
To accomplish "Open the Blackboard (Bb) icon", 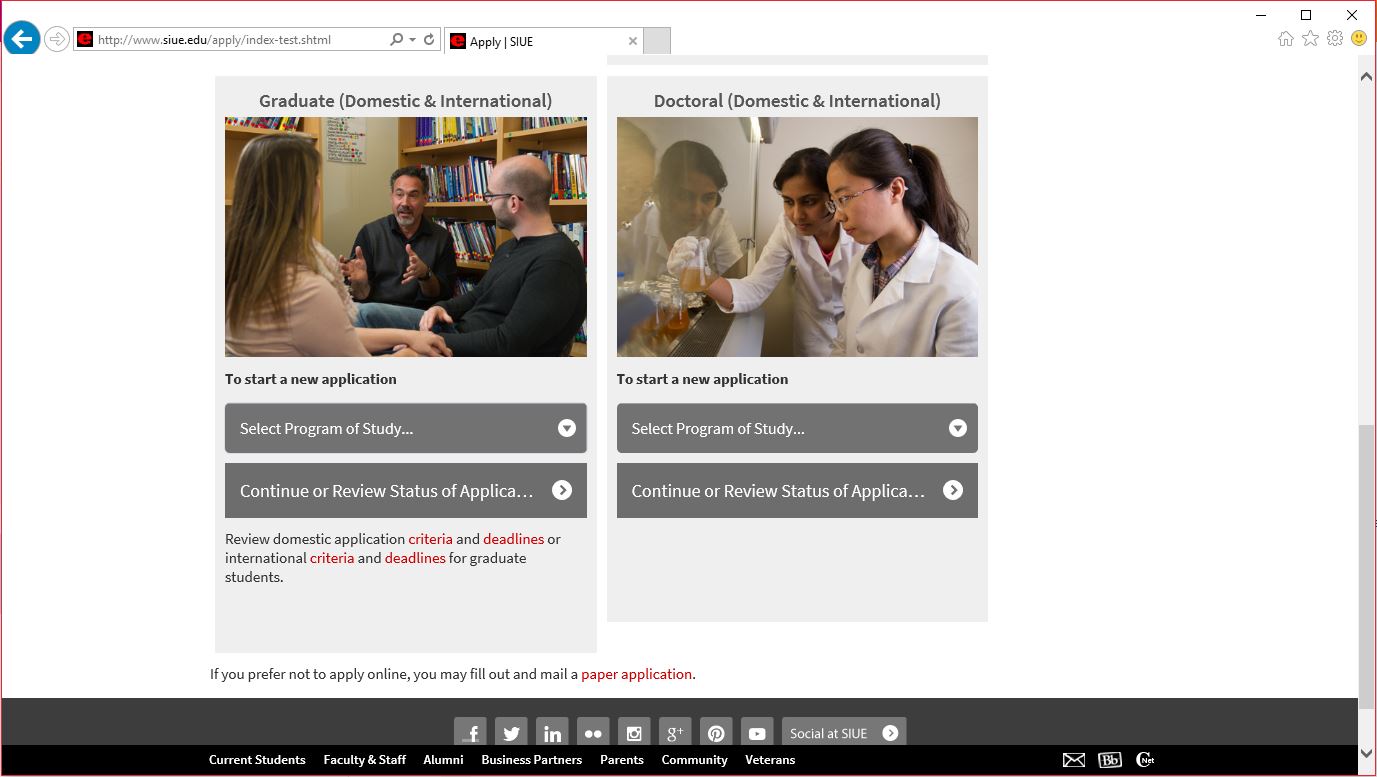I will click(1110, 760).
